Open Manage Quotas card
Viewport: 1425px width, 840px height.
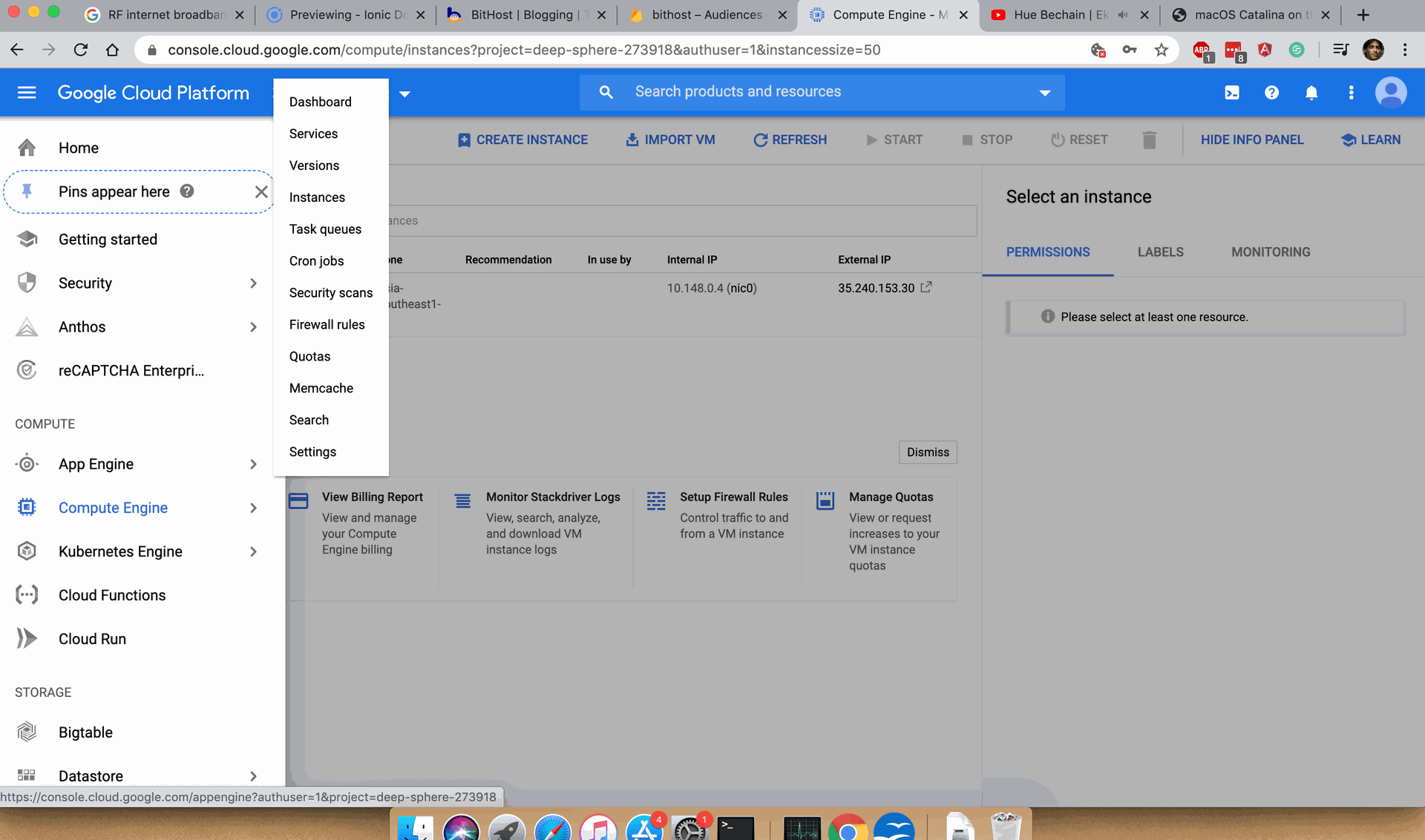click(x=879, y=531)
